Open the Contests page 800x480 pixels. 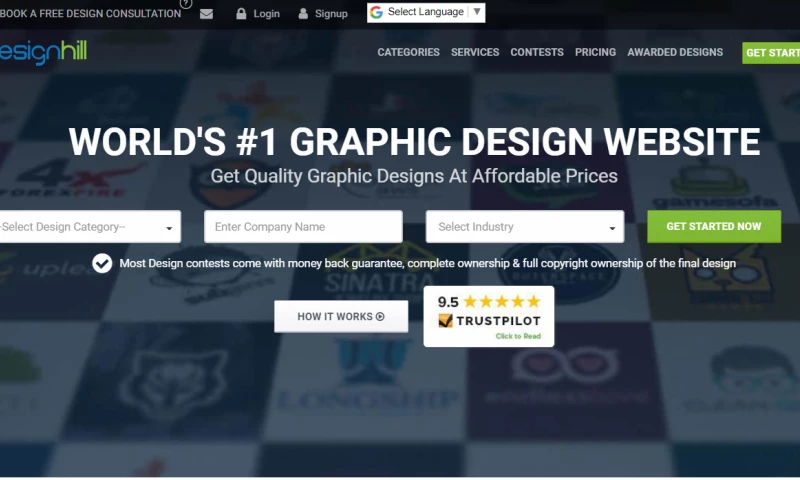point(537,52)
